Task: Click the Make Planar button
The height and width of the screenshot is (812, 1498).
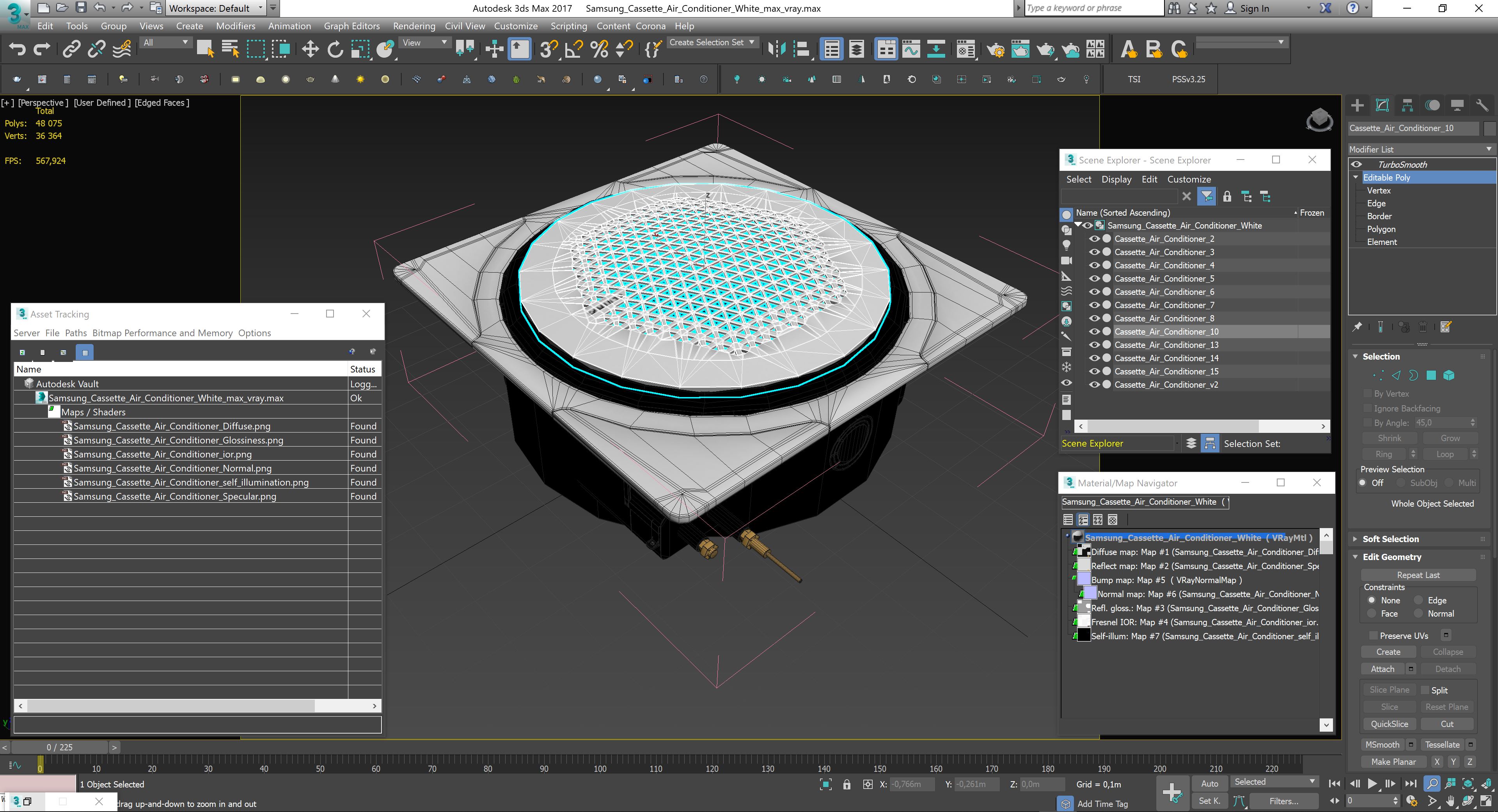Action: pos(1393,761)
